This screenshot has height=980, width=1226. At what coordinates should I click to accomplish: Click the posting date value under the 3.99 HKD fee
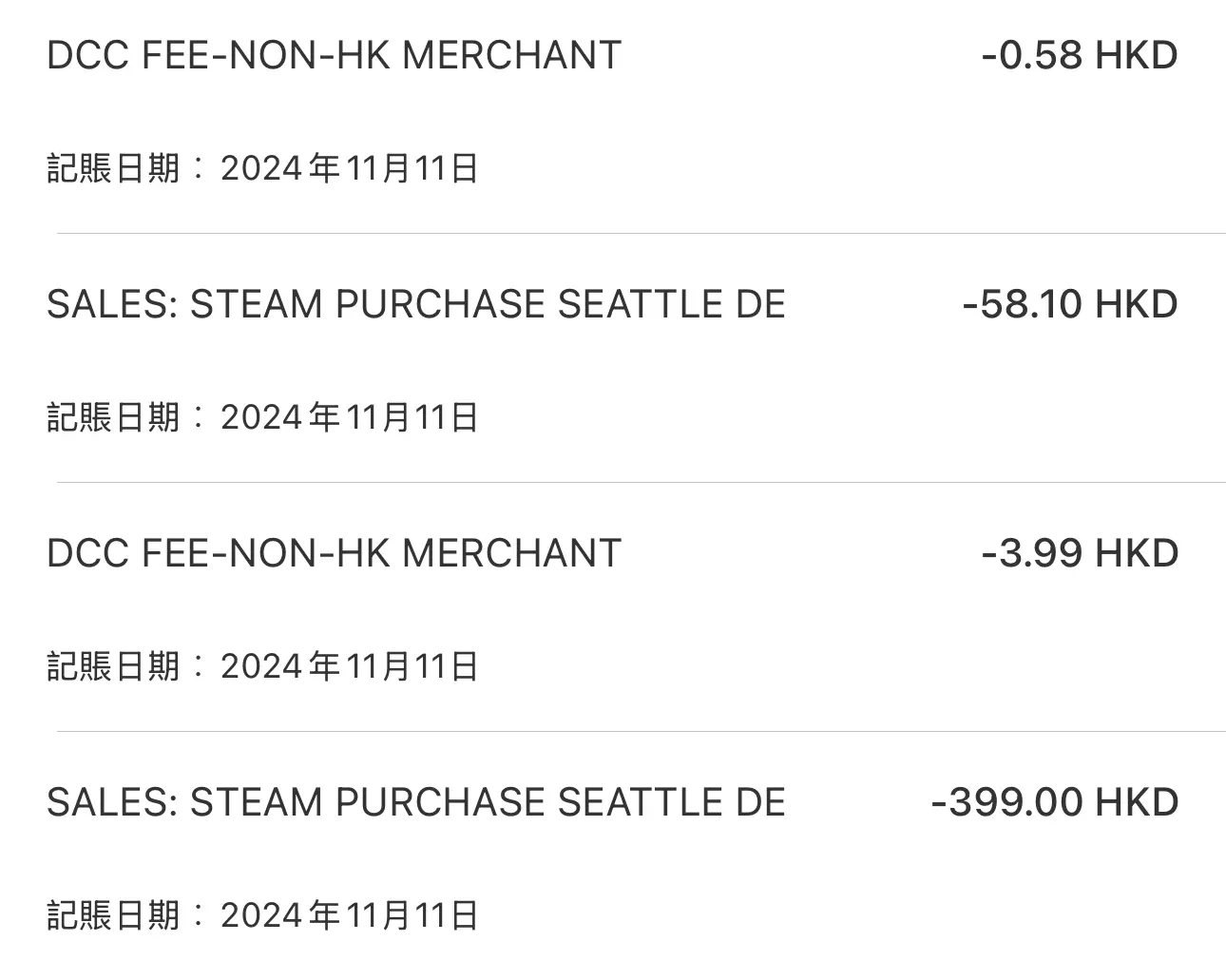[x=349, y=667]
